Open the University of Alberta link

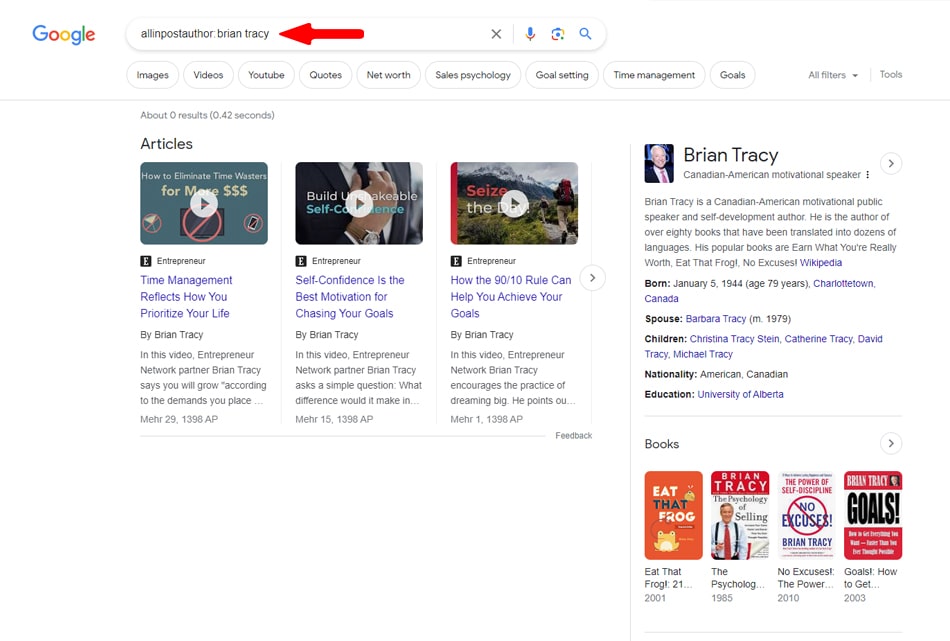tap(740, 394)
